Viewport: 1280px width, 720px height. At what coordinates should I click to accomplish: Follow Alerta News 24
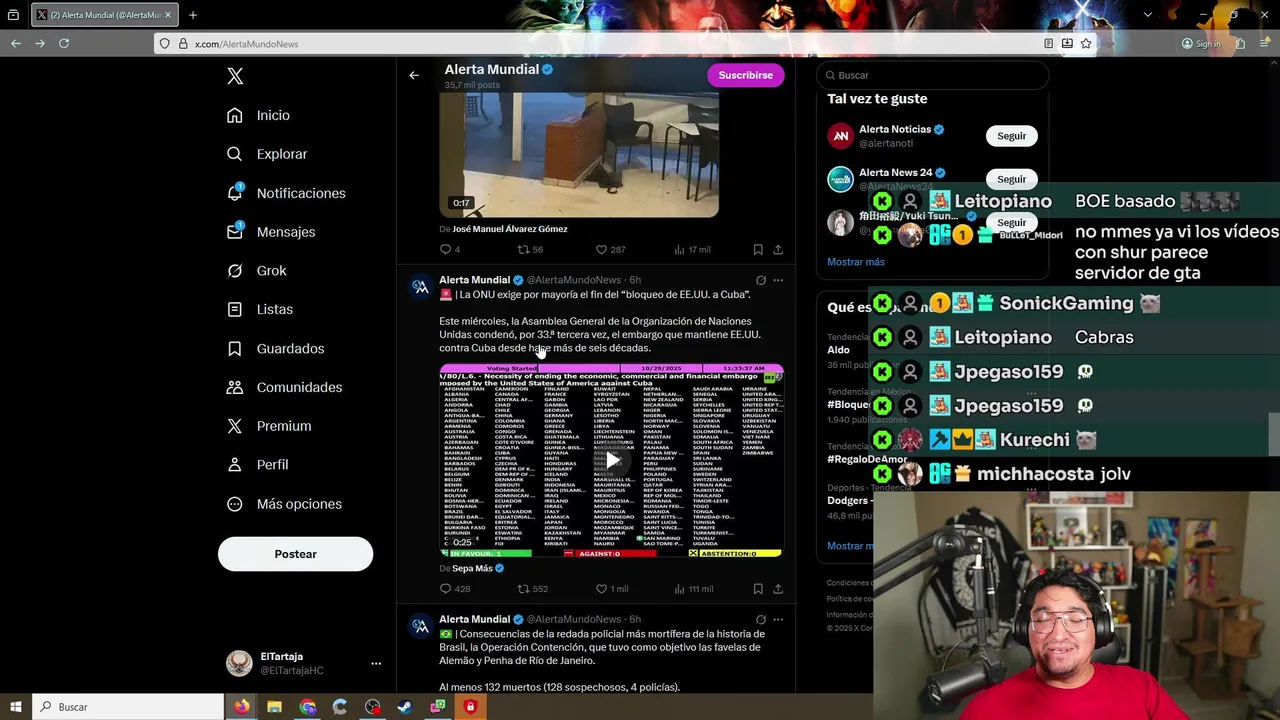1011,179
